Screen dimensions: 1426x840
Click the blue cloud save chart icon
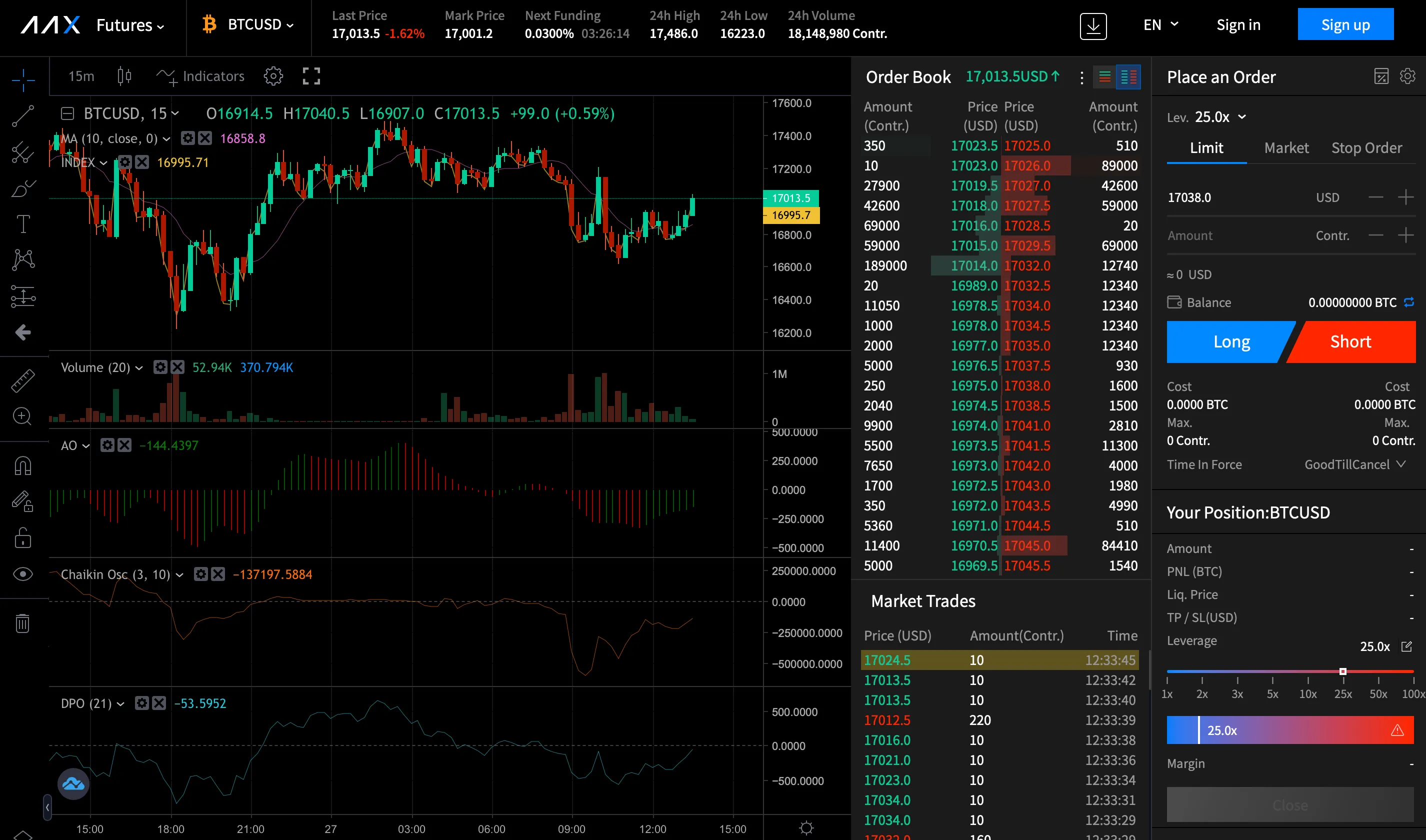tap(73, 784)
